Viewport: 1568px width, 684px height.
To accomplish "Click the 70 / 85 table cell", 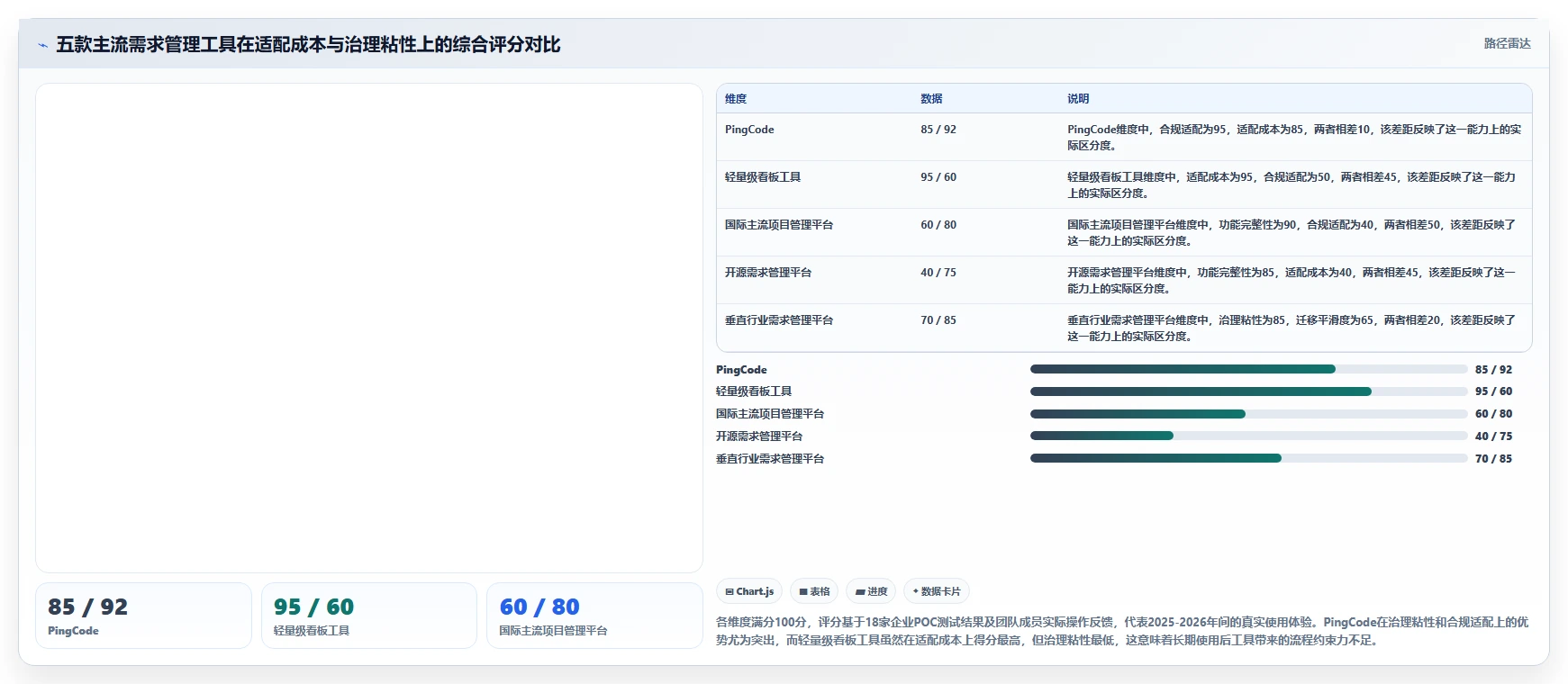I will point(938,320).
